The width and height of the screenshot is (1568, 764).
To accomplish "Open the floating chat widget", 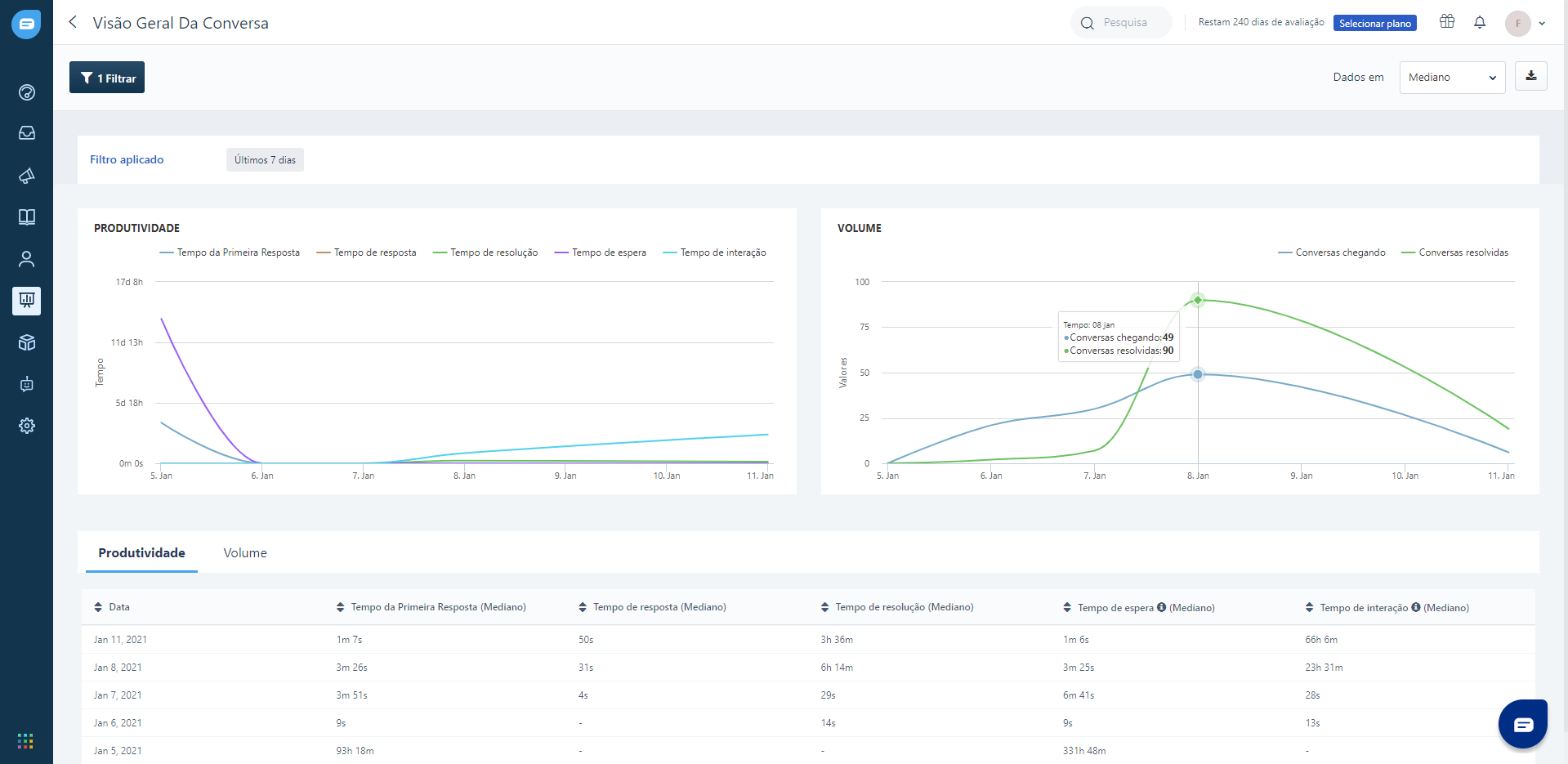I will (x=1523, y=724).
